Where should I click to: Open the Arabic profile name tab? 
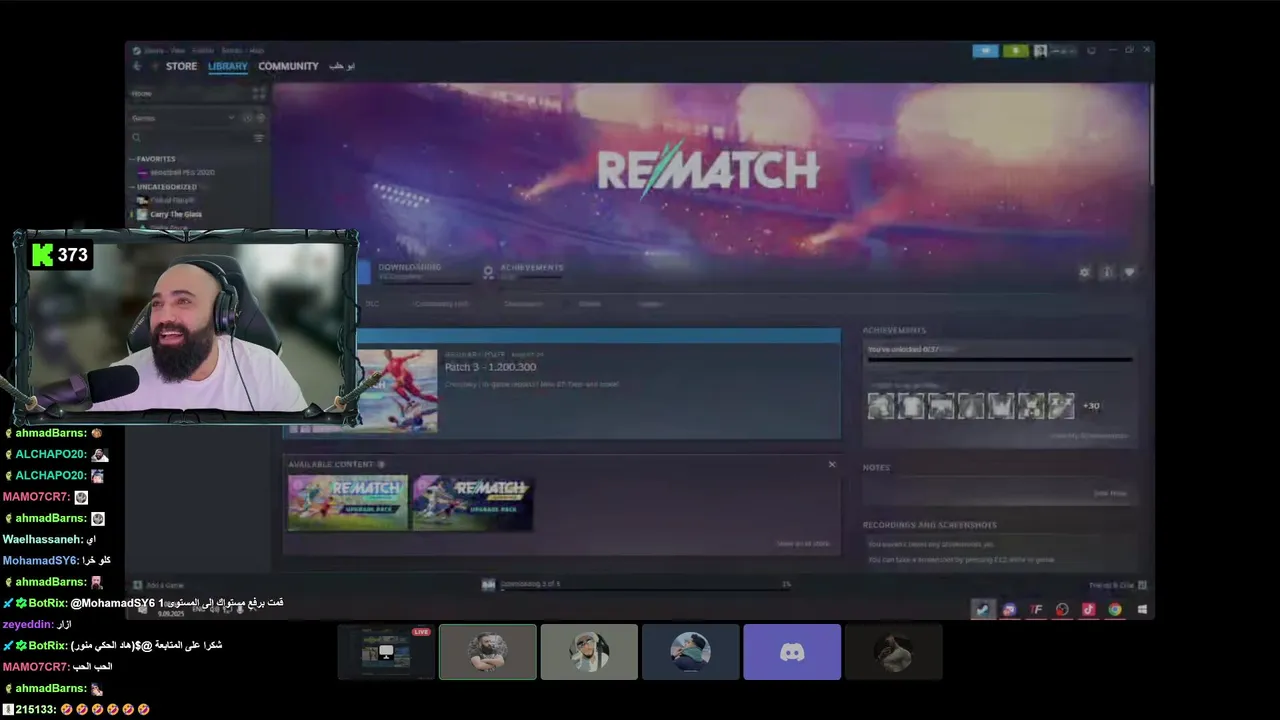[342, 66]
